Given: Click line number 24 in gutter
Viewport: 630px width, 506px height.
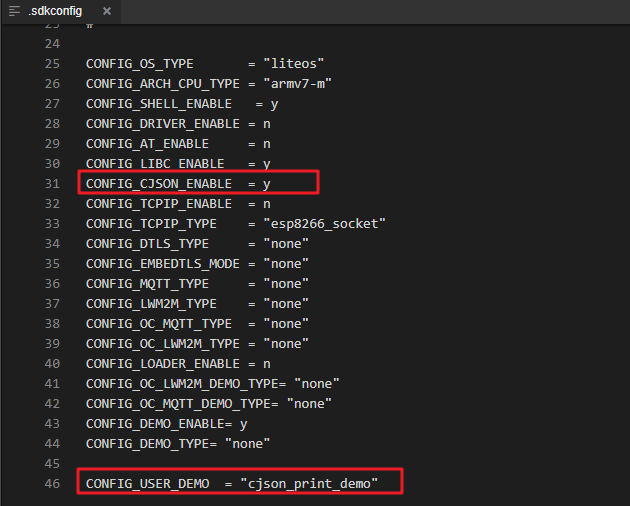Looking at the screenshot, I should pyautogui.click(x=52, y=43).
